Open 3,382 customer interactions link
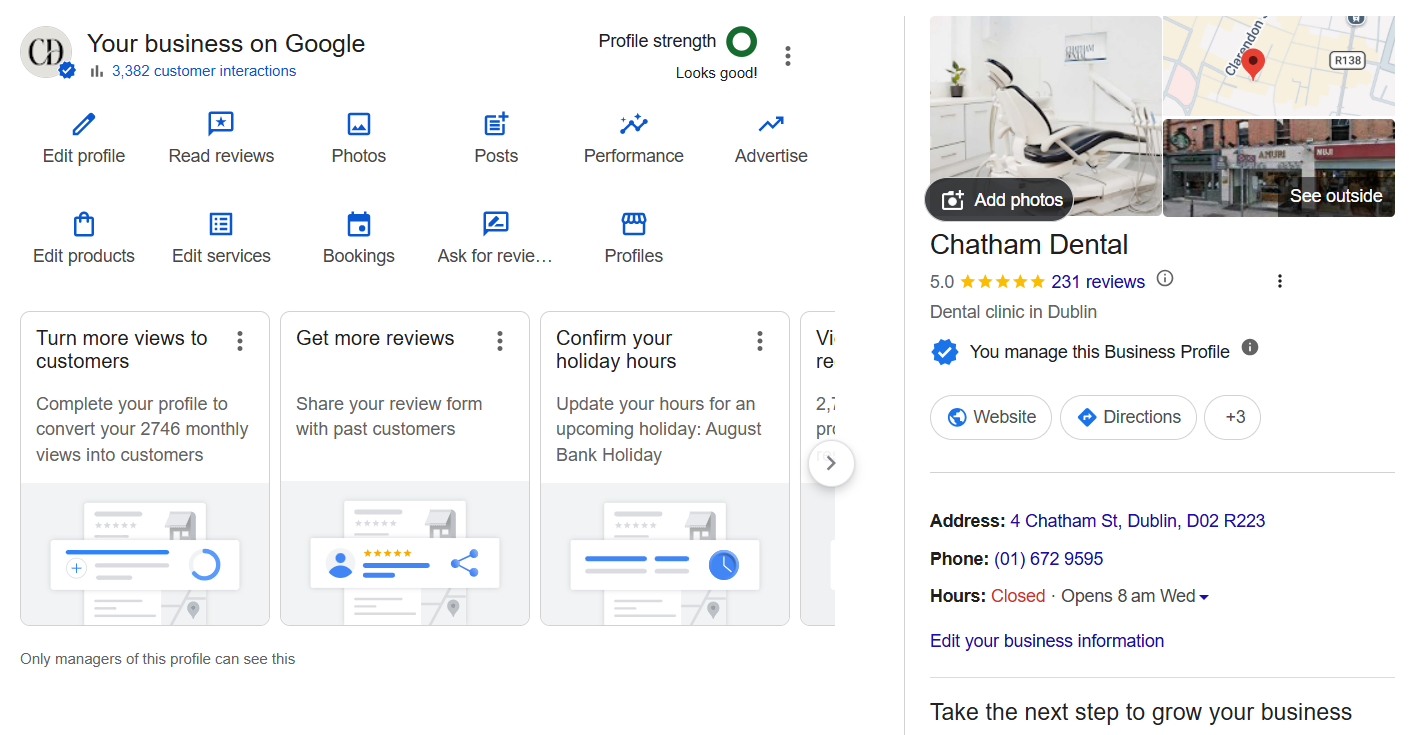Viewport: 1425px width, 735px height. pos(204,71)
